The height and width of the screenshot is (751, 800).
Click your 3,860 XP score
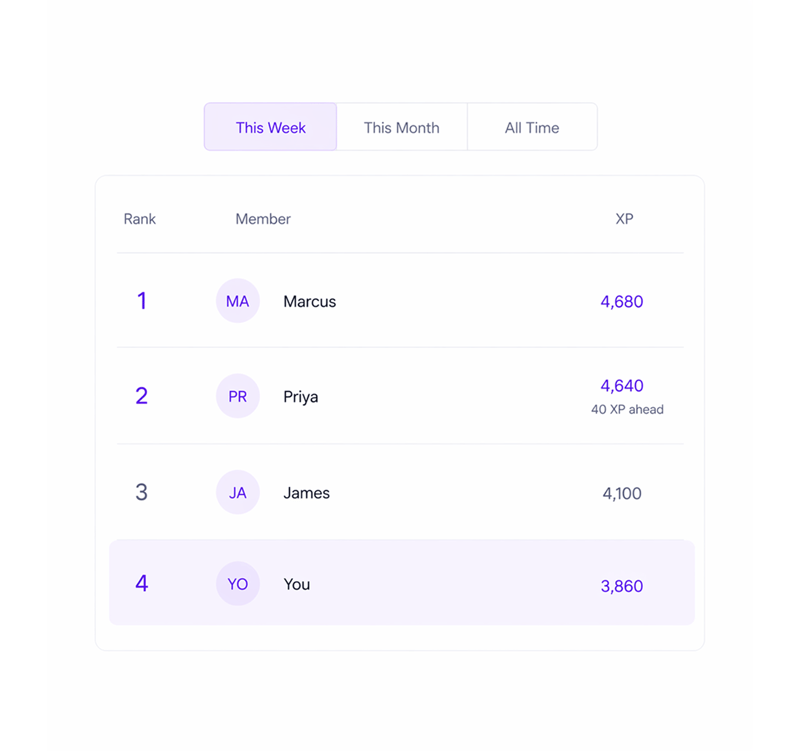pos(622,586)
